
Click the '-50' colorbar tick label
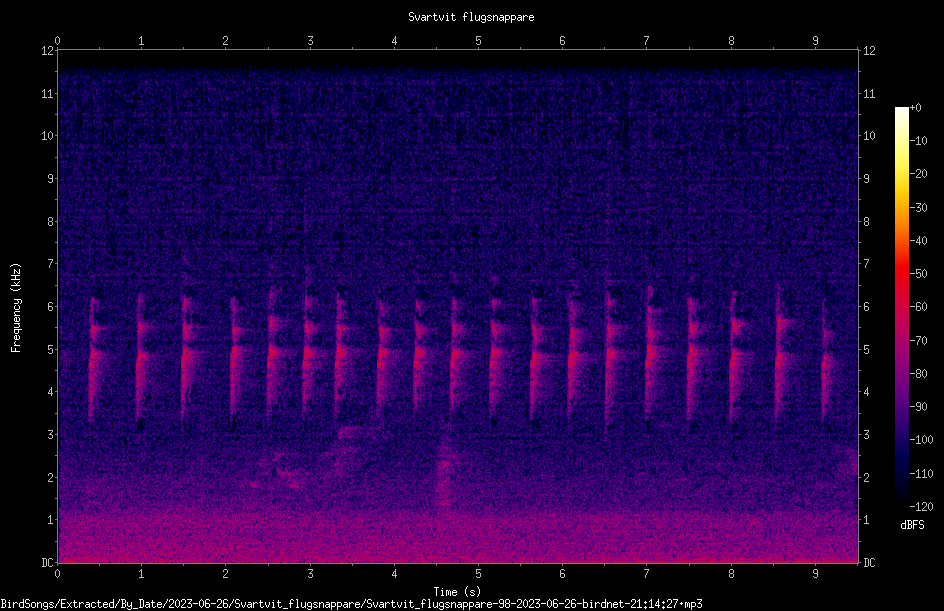[x=918, y=274]
